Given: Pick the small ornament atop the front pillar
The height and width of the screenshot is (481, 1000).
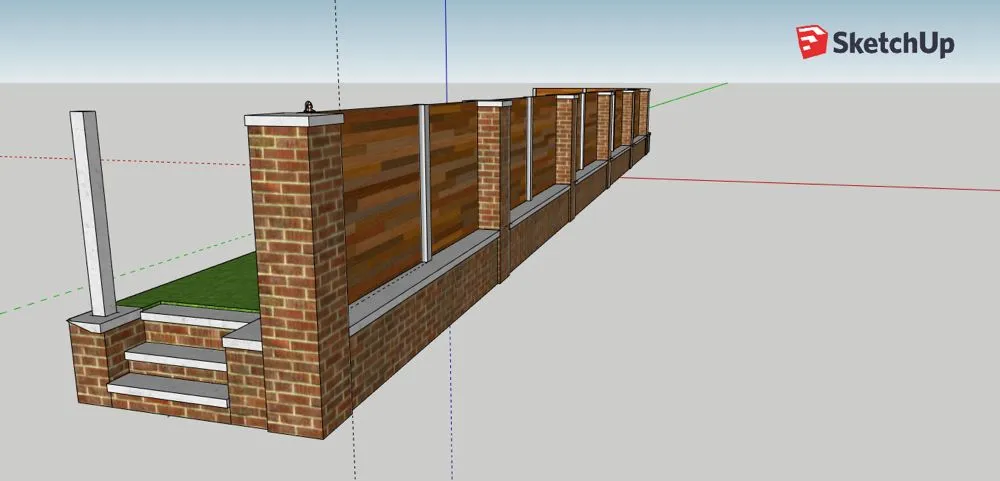Looking at the screenshot, I should pos(309,107).
